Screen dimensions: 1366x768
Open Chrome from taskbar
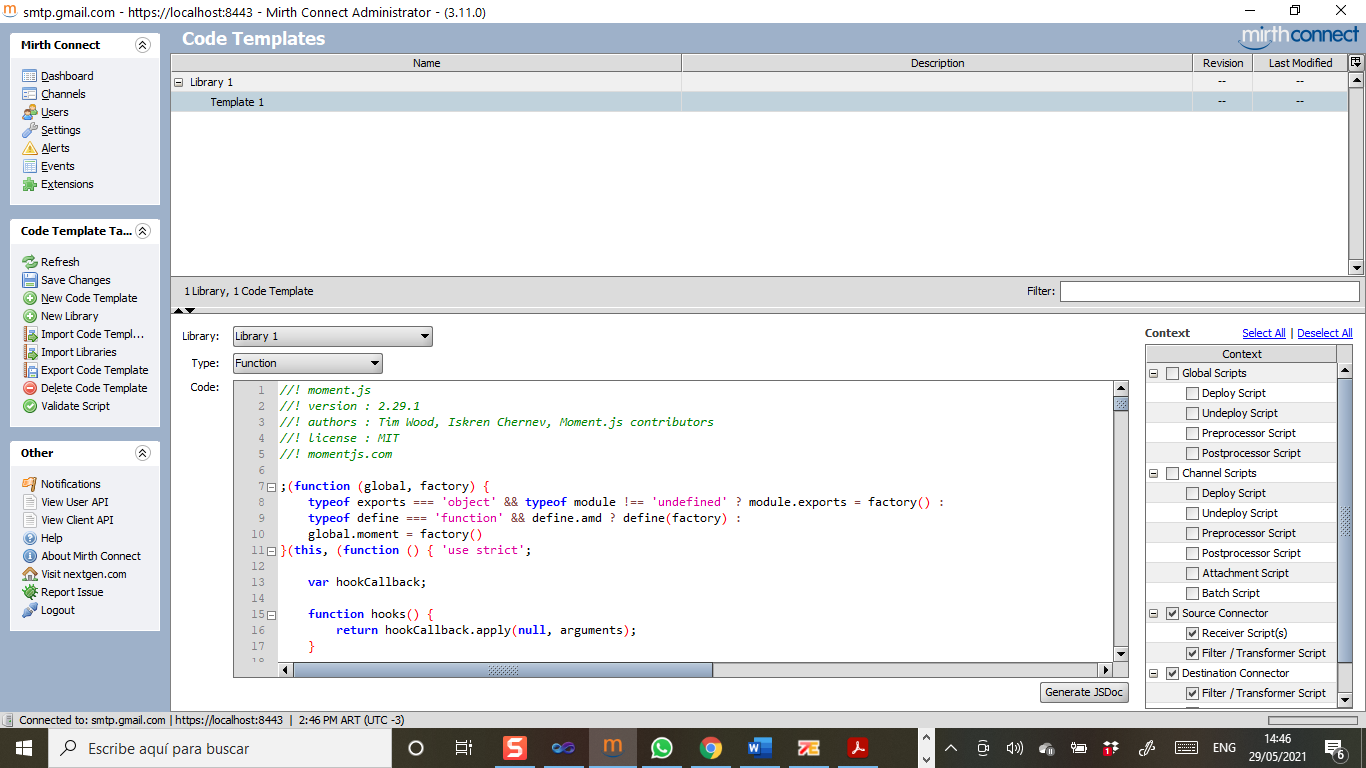click(711, 748)
